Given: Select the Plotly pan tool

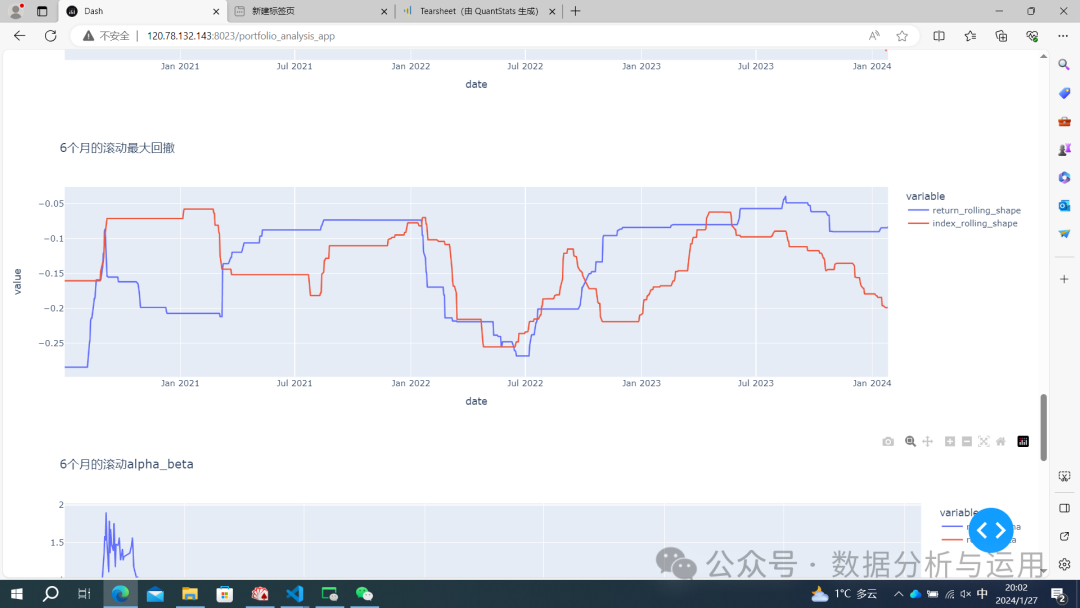Looking at the screenshot, I should point(927,441).
